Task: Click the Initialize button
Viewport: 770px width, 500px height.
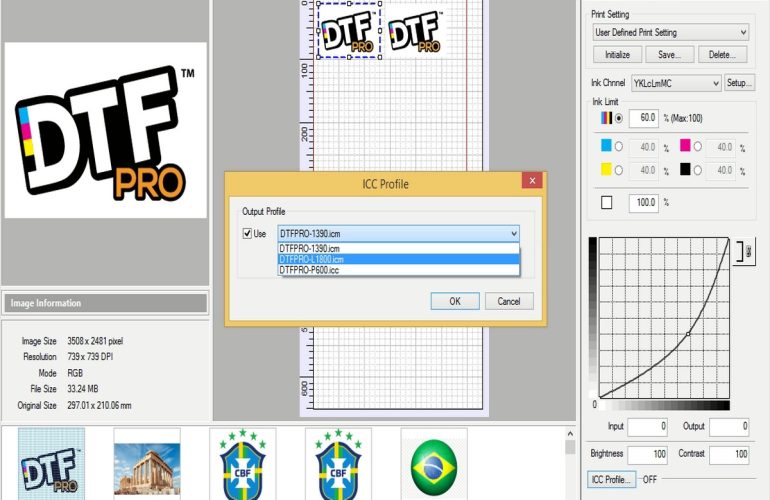Action: 617,55
